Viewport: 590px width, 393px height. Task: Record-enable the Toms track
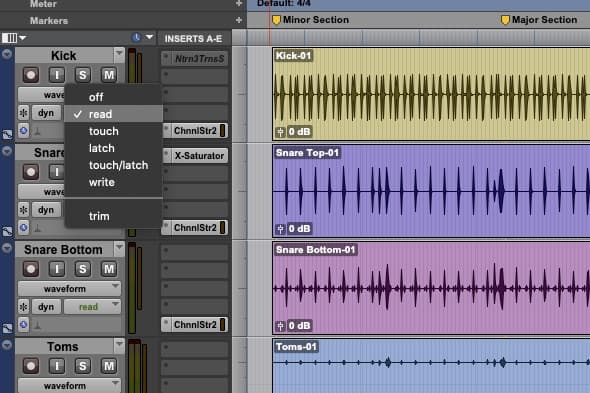pos(31,366)
